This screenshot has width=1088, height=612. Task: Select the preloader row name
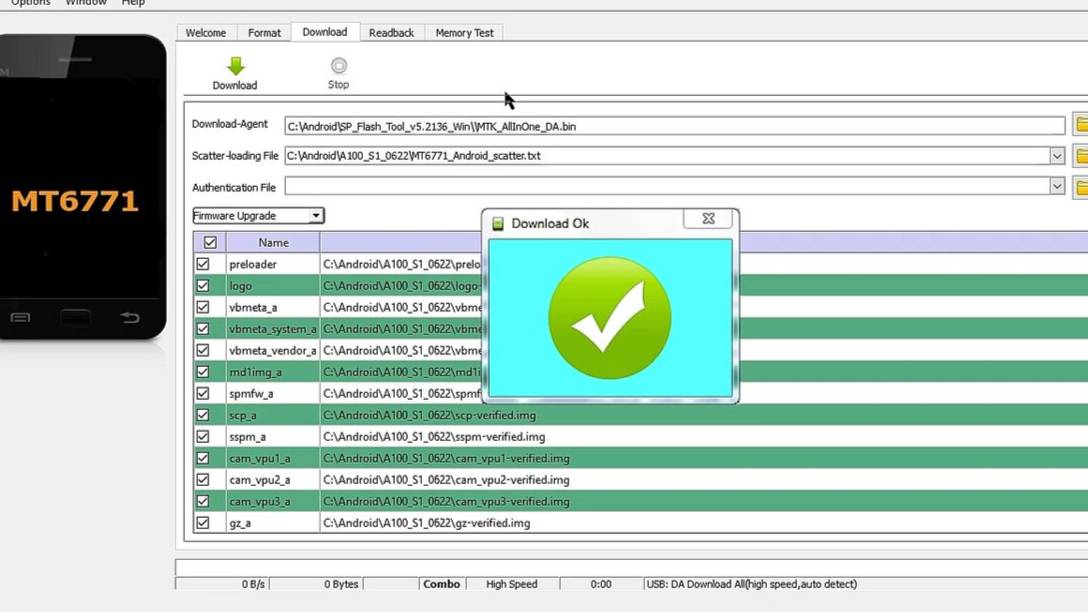tap(253, 264)
